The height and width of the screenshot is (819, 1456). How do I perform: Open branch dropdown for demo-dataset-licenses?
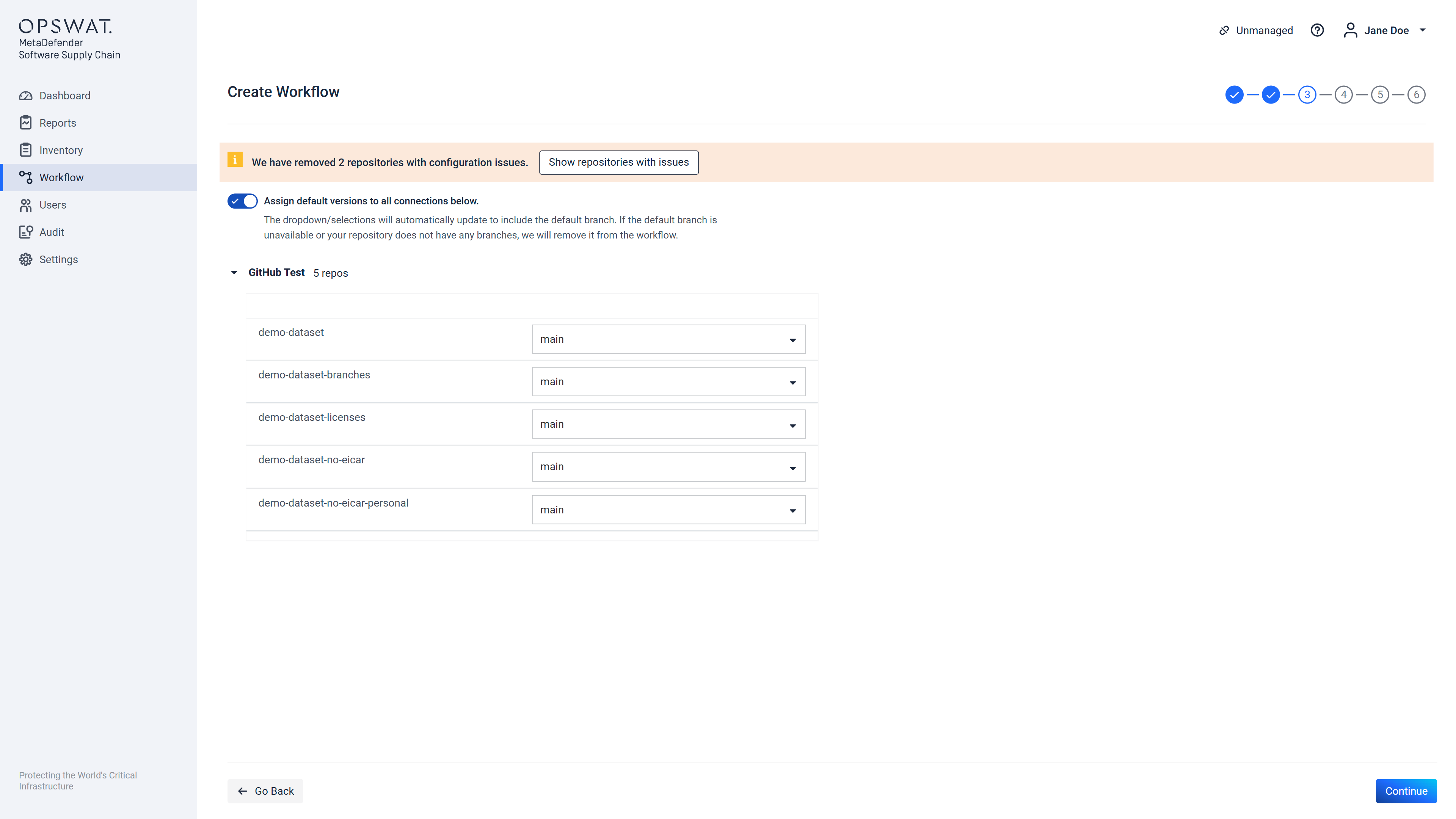[x=668, y=425]
